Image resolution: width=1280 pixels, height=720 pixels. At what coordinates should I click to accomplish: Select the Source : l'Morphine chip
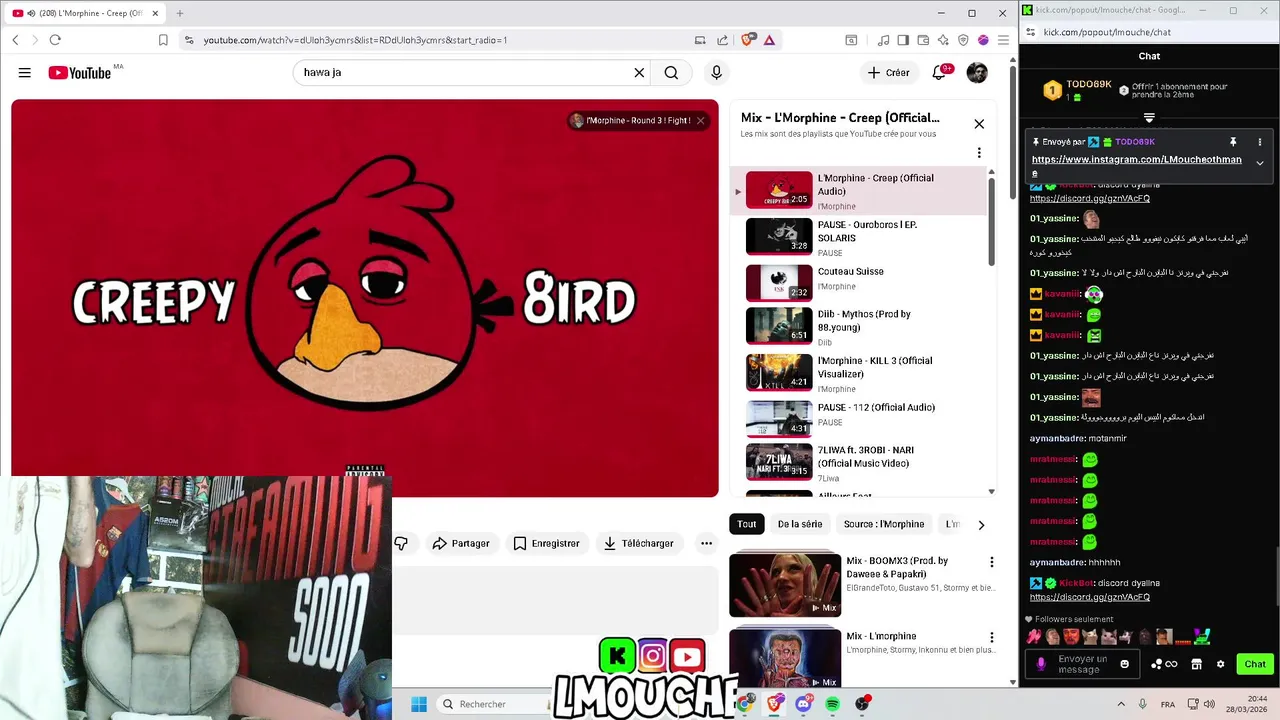tap(884, 524)
